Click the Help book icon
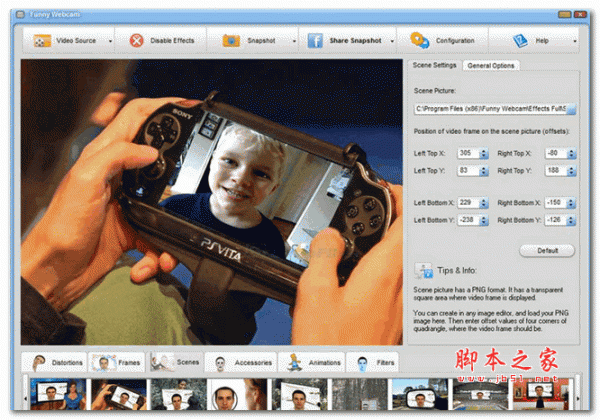 (x=520, y=41)
